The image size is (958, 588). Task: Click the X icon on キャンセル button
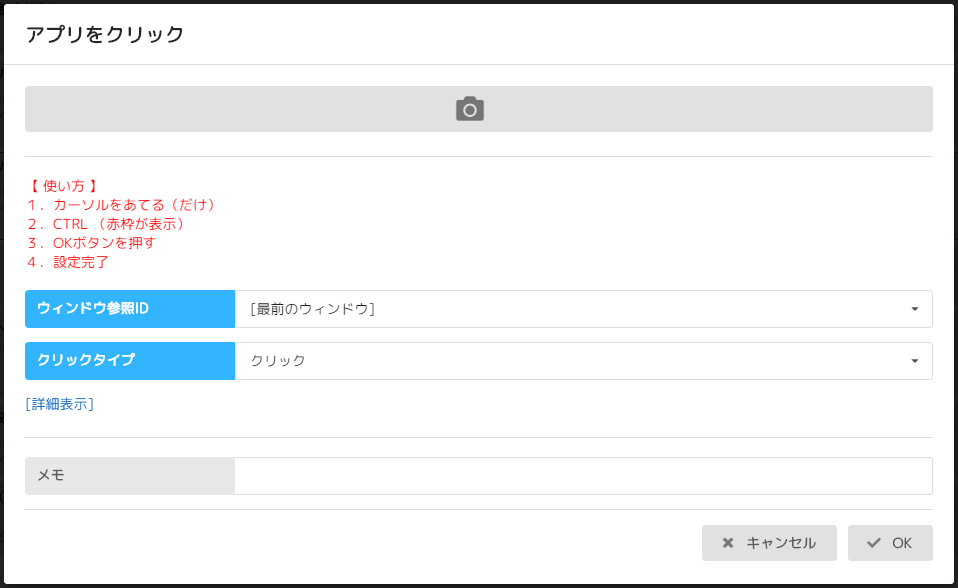pyautogui.click(x=728, y=543)
